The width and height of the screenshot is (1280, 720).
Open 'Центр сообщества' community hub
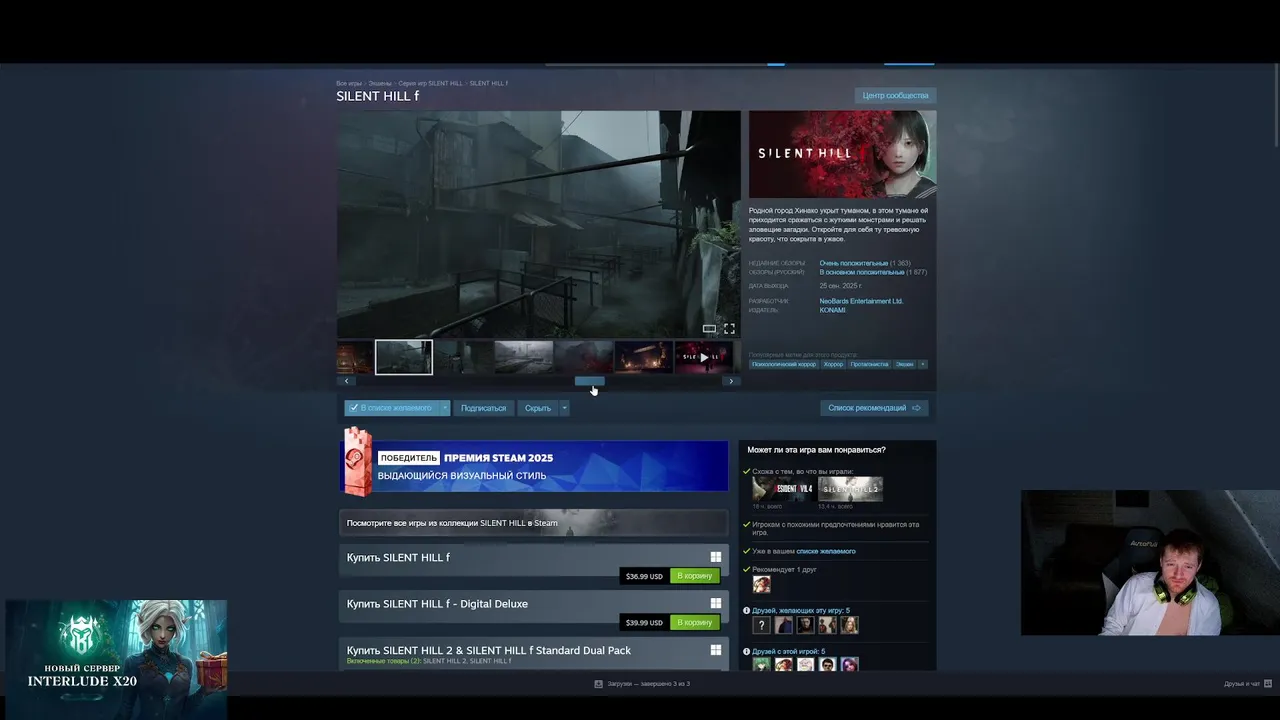[x=895, y=95]
